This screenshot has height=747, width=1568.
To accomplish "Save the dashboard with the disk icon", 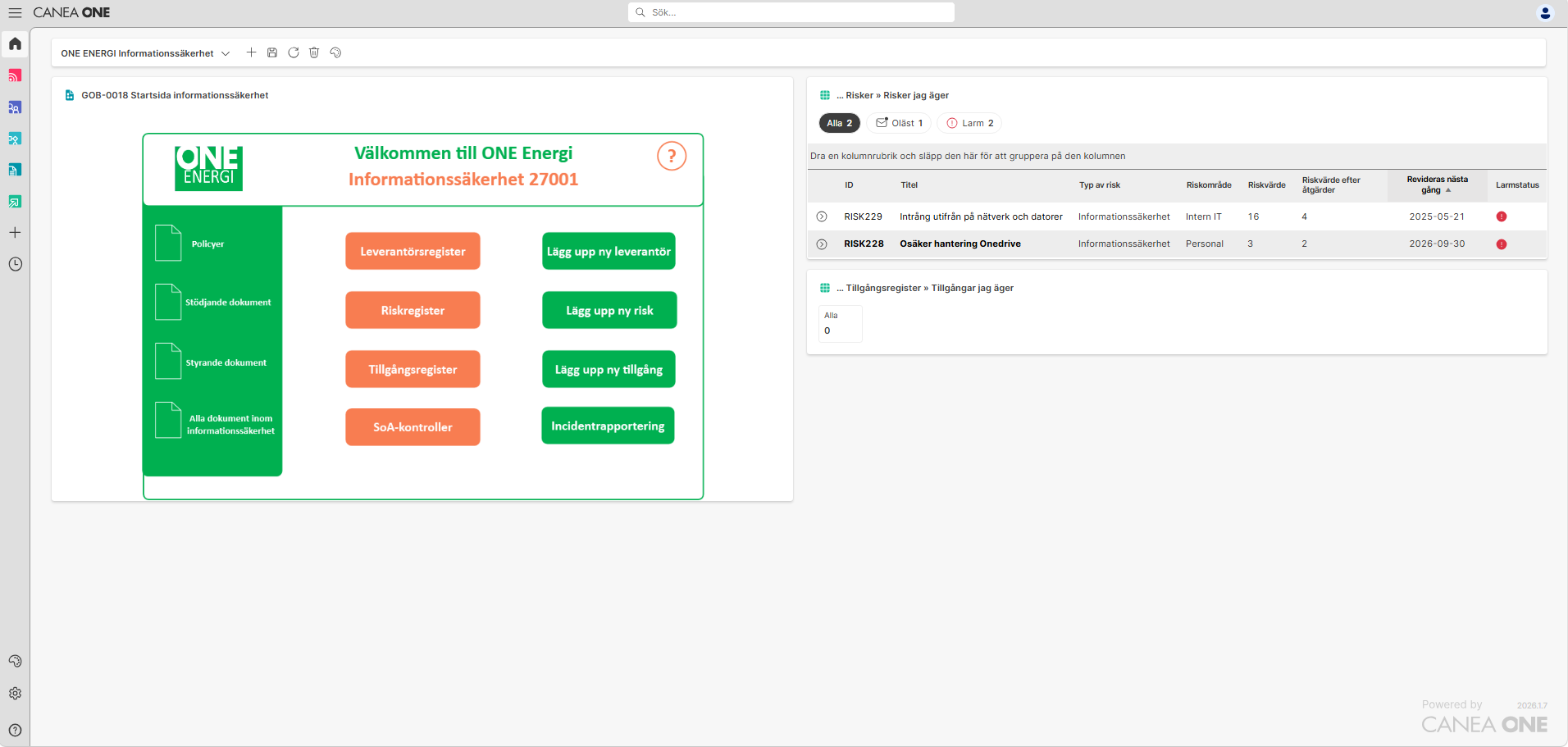I will click(x=272, y=52).
